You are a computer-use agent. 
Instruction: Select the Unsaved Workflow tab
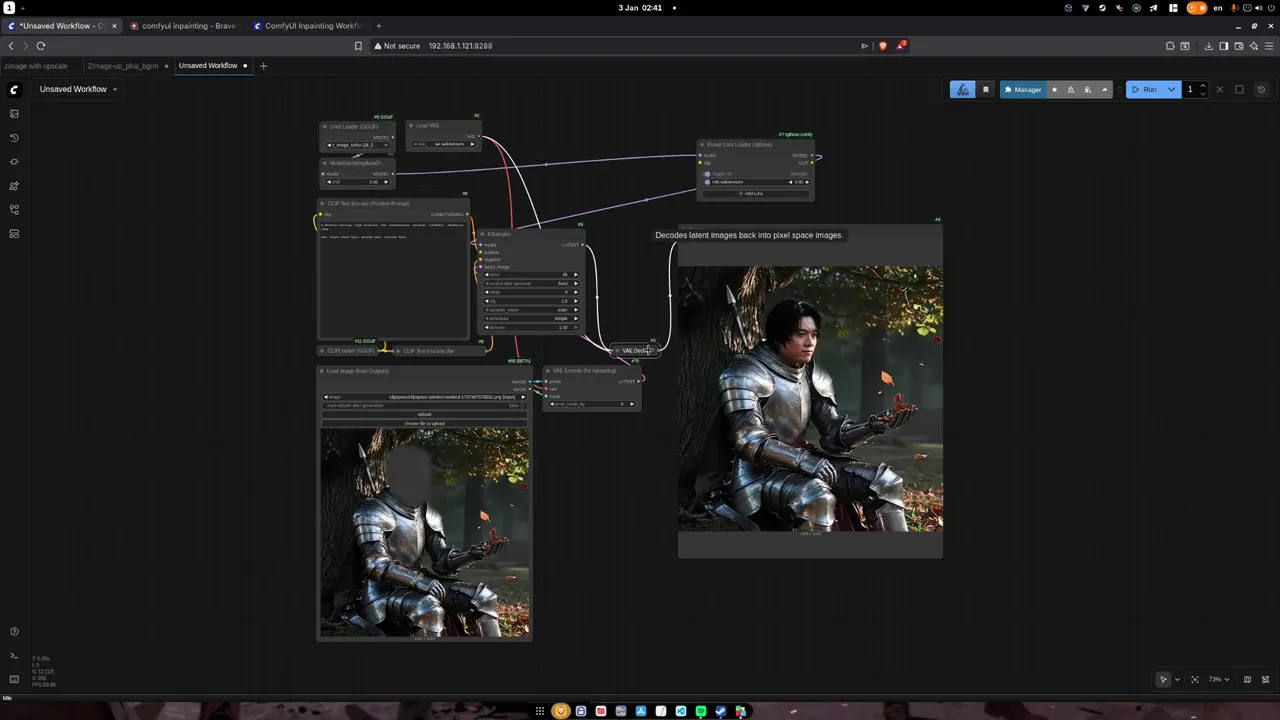coord(208,66)
